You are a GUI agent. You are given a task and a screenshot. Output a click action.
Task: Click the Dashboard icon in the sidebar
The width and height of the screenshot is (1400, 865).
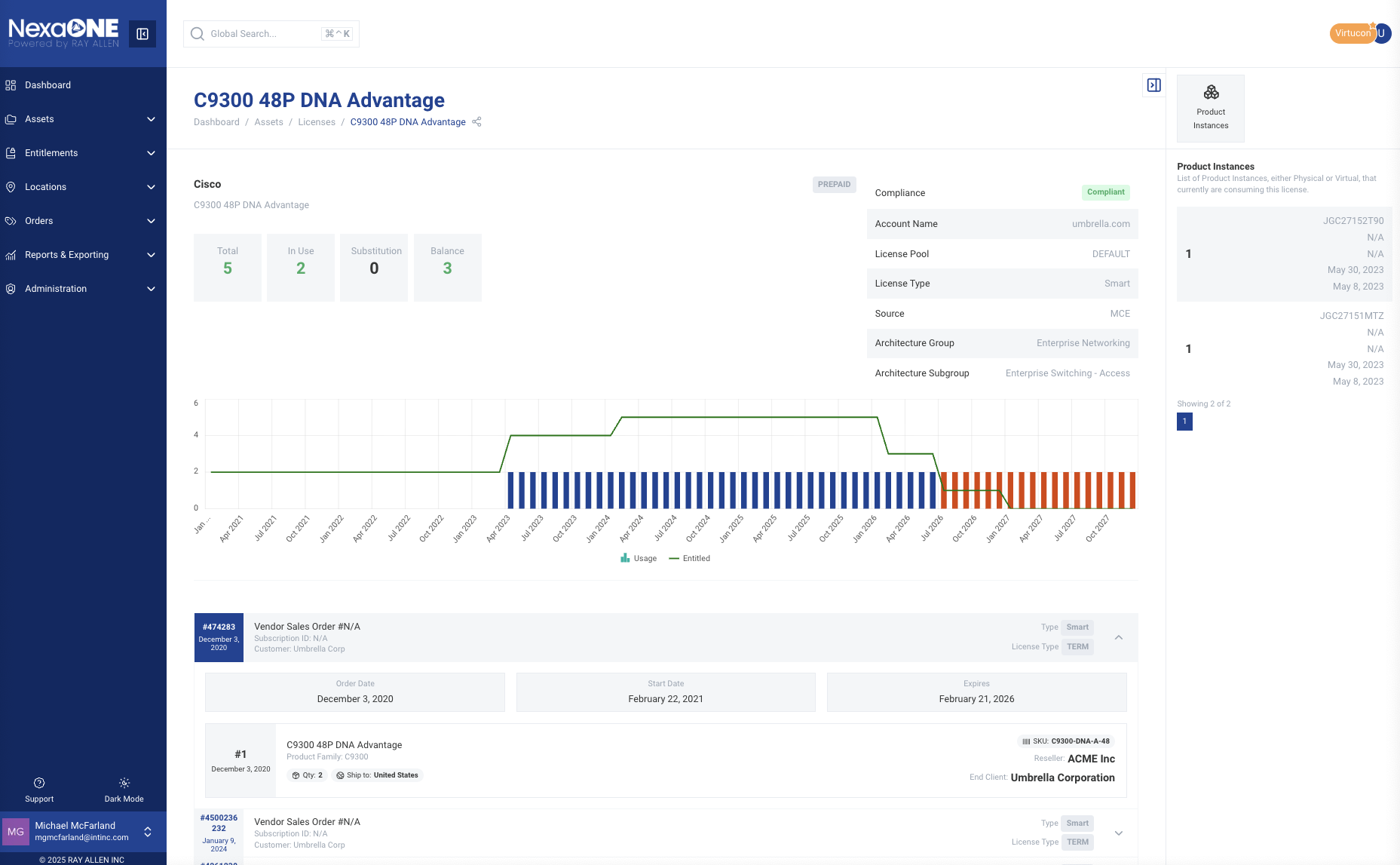click(11, 85)
